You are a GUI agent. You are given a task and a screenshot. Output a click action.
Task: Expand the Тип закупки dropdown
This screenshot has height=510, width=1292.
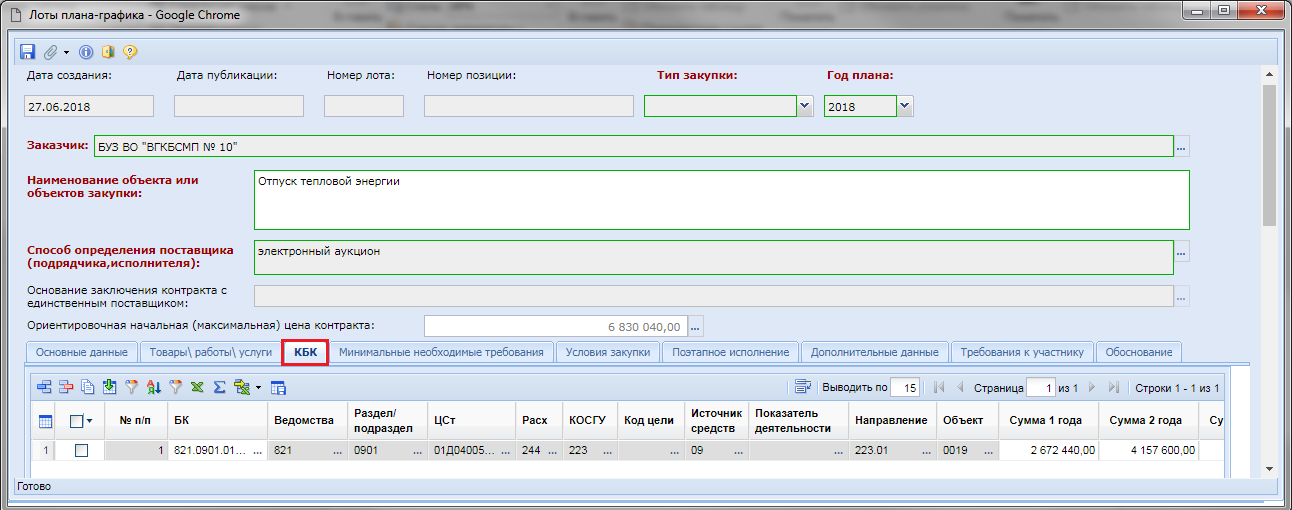[804, 106]
